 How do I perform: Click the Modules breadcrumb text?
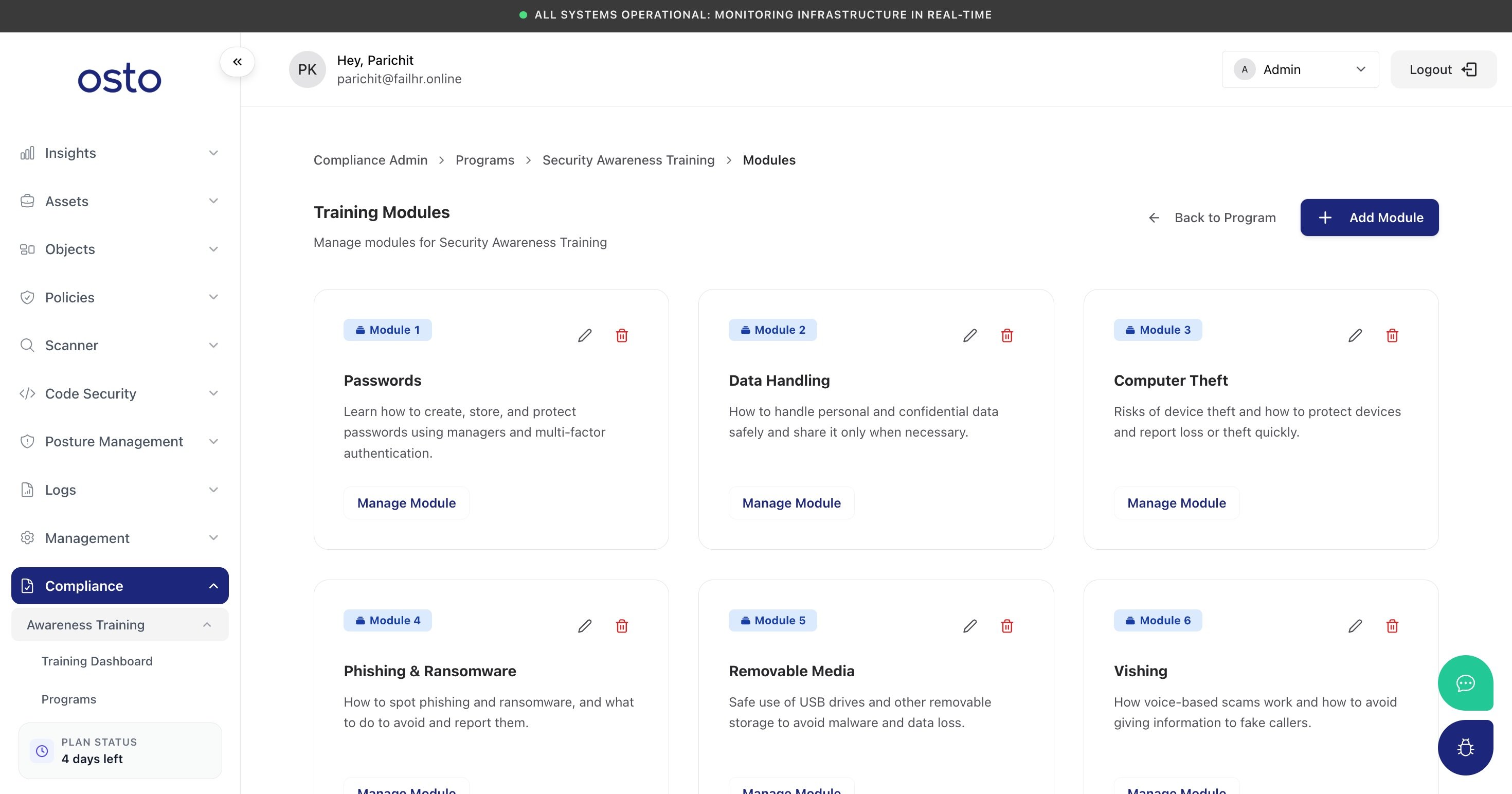point(769,160)
